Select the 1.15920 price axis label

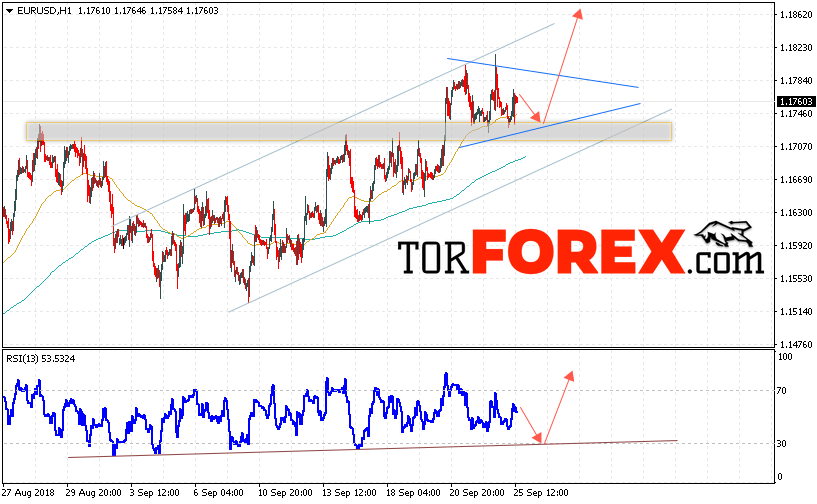coord(796,245)
